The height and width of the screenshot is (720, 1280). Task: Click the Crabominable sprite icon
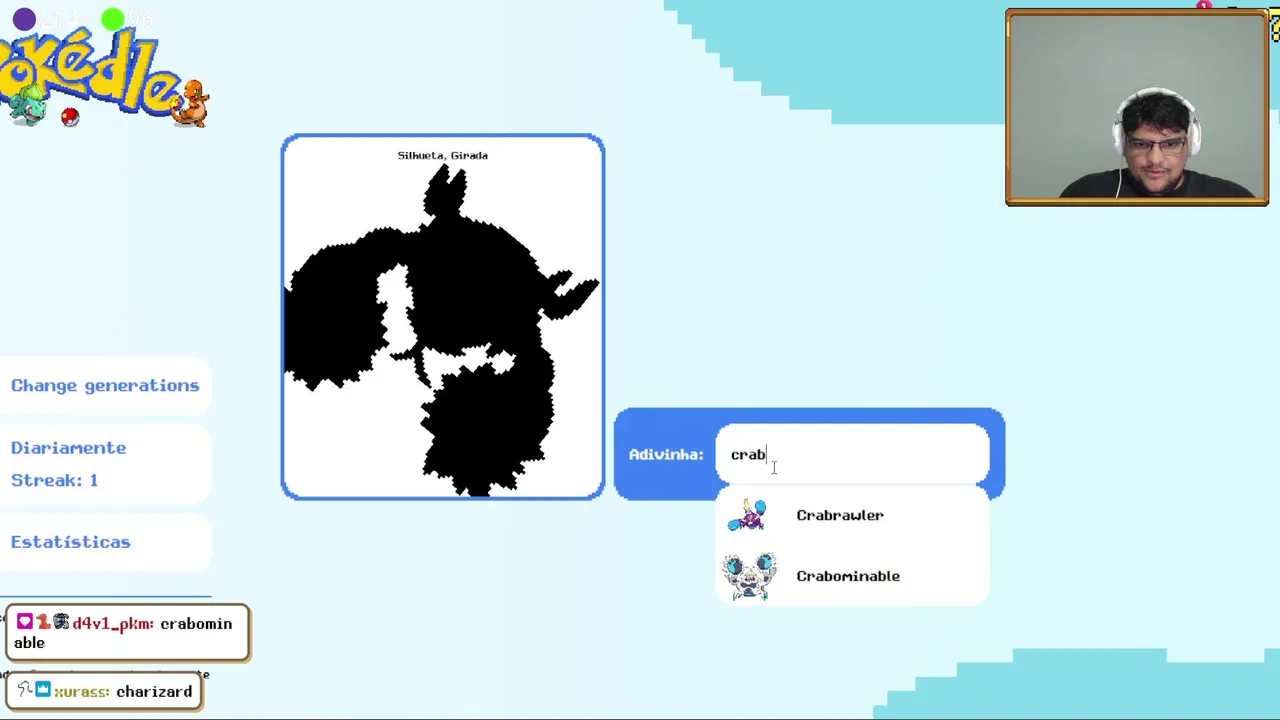749,576
